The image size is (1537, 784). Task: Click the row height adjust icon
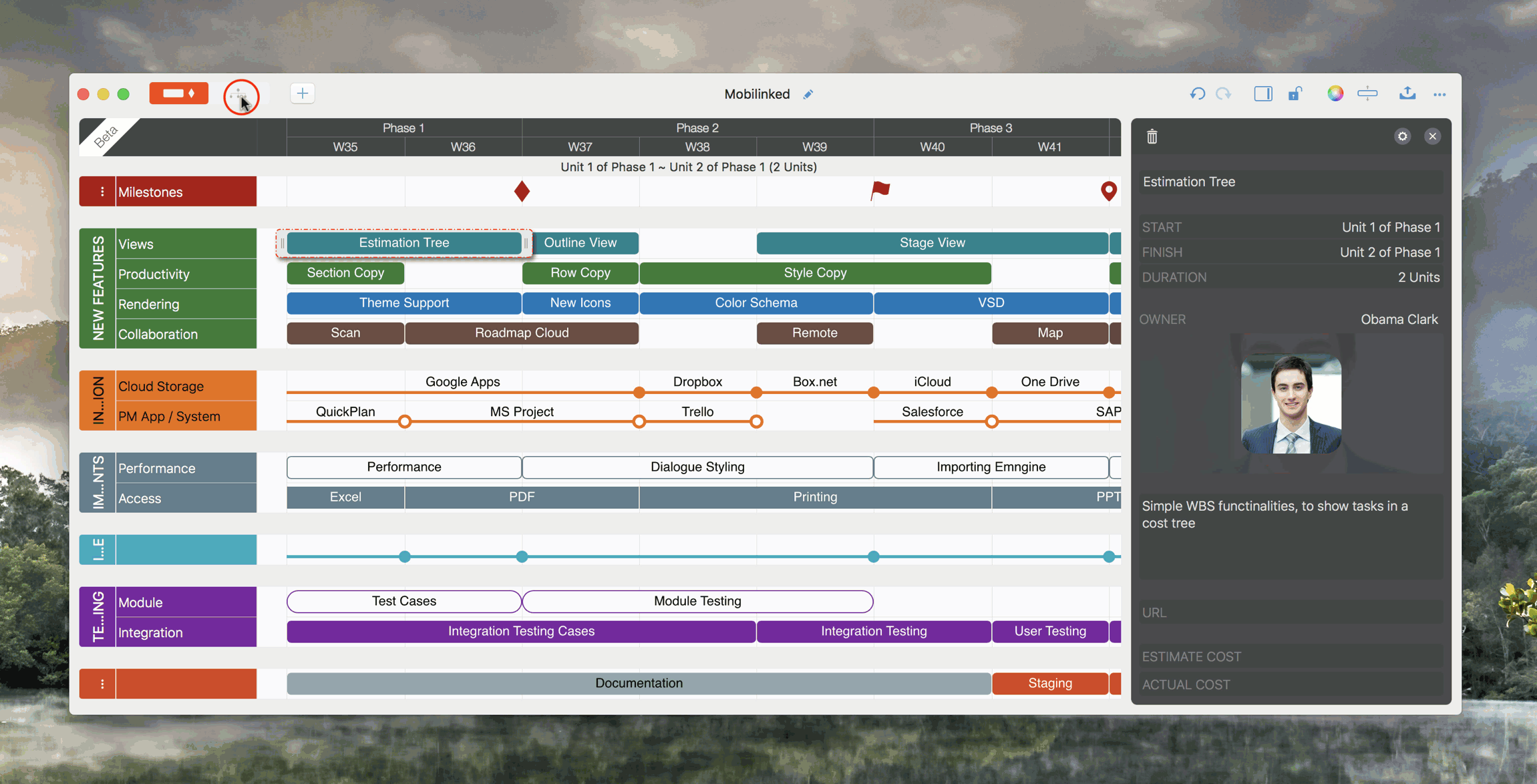click(x=1367, y=93)
